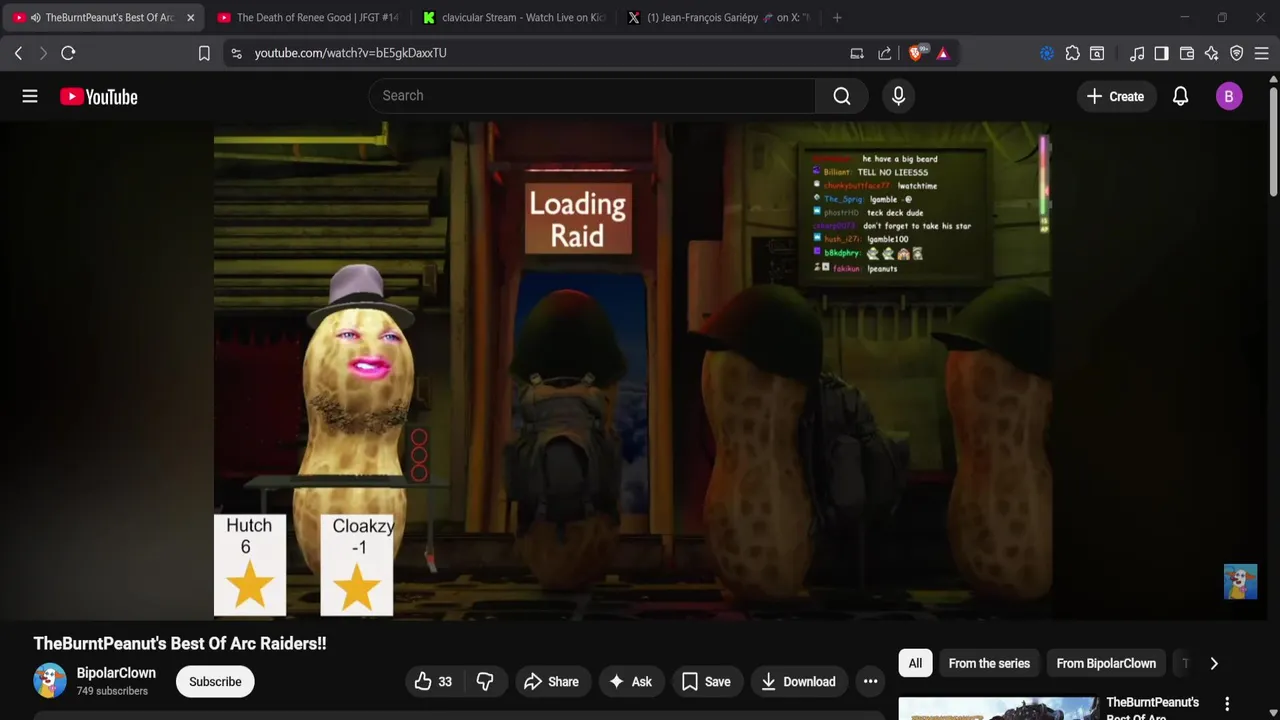The width and height of the screenshot is (1280, 720).
Task: Open a new browser tab
Action: (x=837, y=17)
